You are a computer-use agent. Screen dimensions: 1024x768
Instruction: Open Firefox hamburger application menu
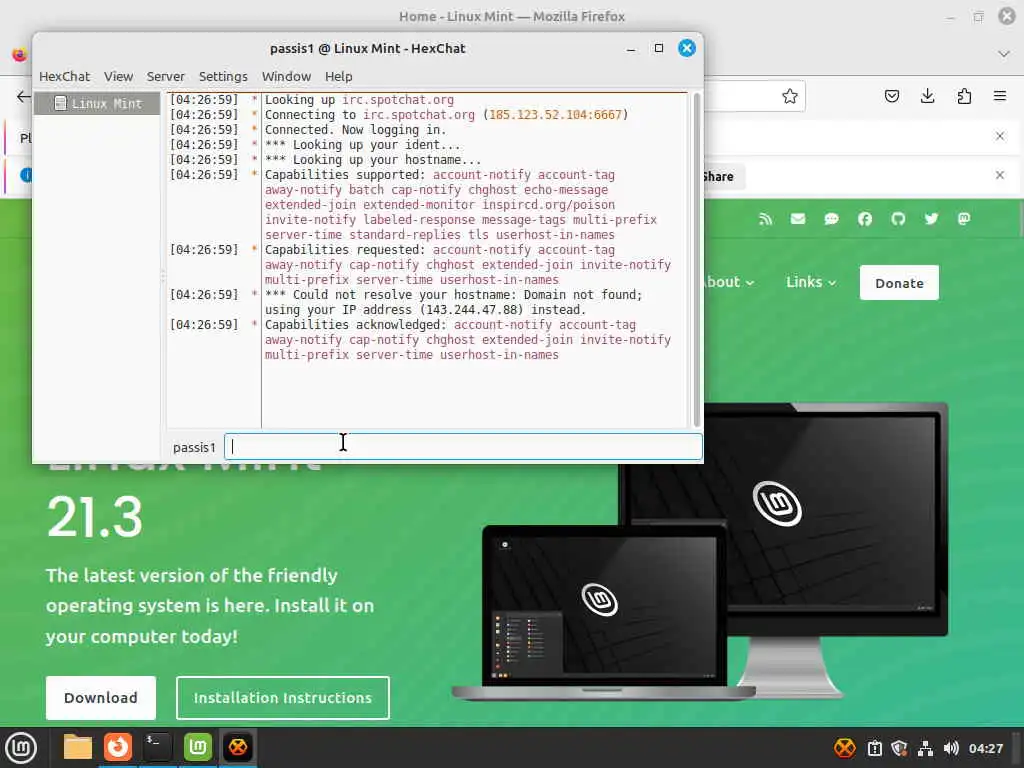click(x=1000, y=97)
